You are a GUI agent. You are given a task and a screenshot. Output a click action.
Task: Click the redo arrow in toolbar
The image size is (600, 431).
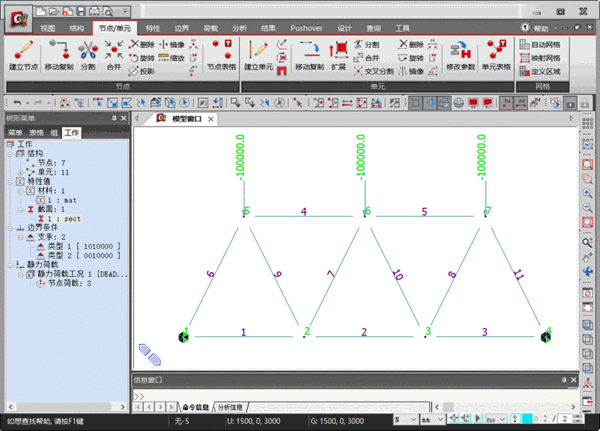coord(38,103)
